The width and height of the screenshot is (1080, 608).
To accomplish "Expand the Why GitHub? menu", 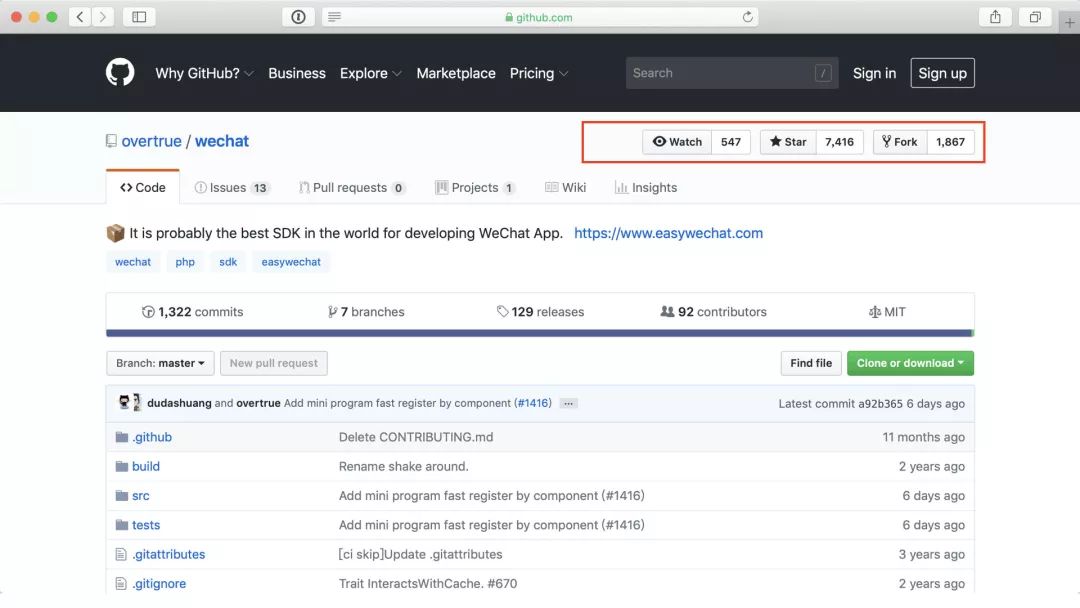I will 204,73.
